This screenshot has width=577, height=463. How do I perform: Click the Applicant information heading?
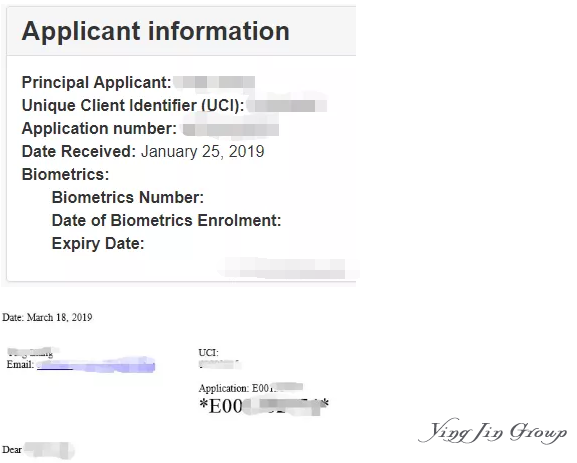pyautogui.click(x=155, y=31)
